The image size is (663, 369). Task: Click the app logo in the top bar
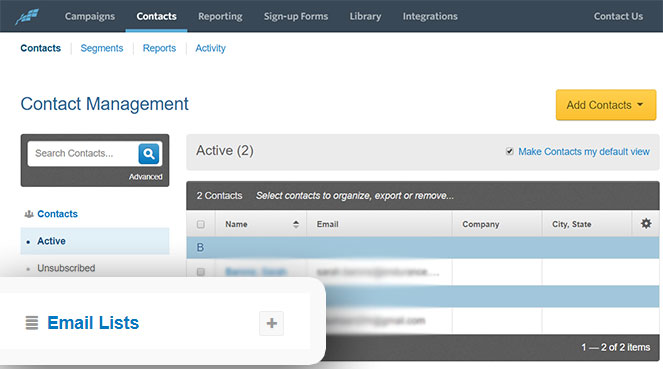coord(27,16)
